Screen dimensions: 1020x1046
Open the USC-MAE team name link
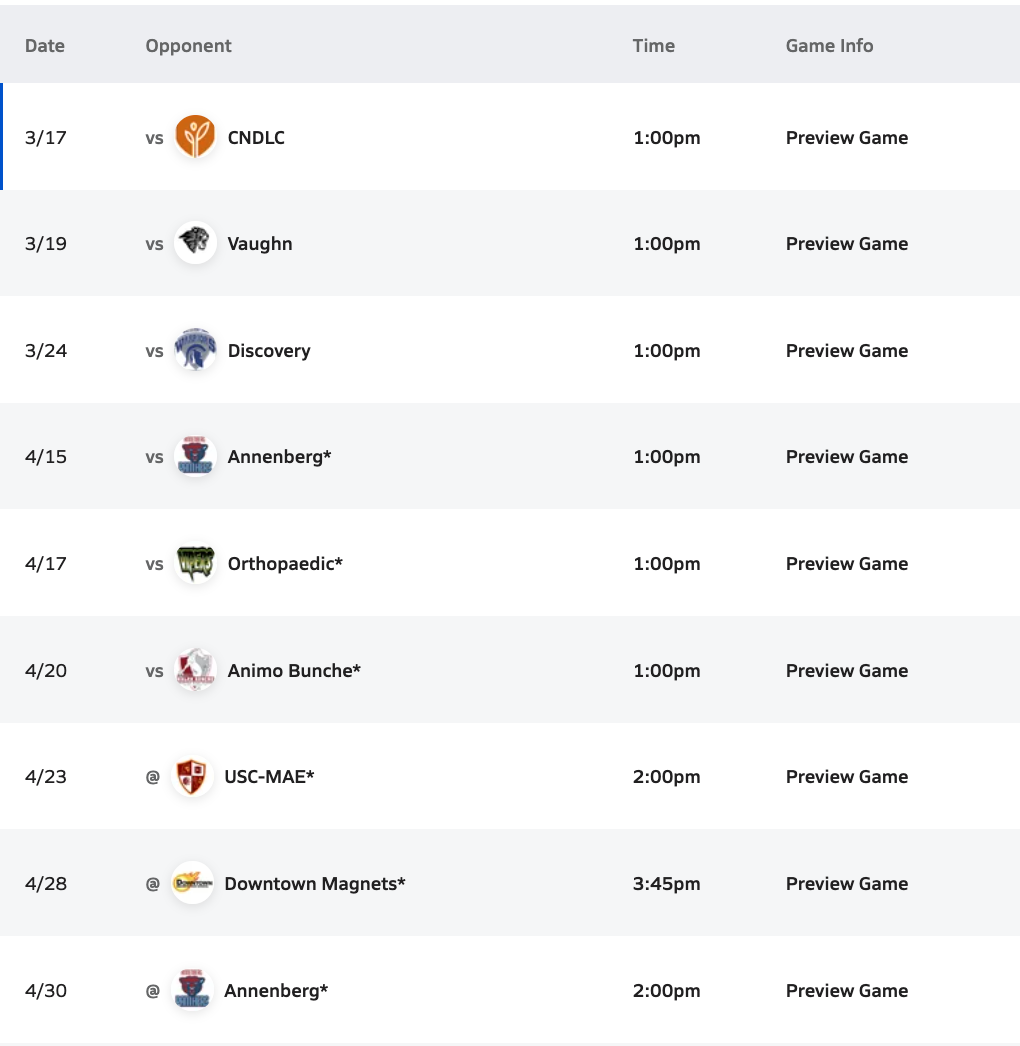click(x=269, y=777)
